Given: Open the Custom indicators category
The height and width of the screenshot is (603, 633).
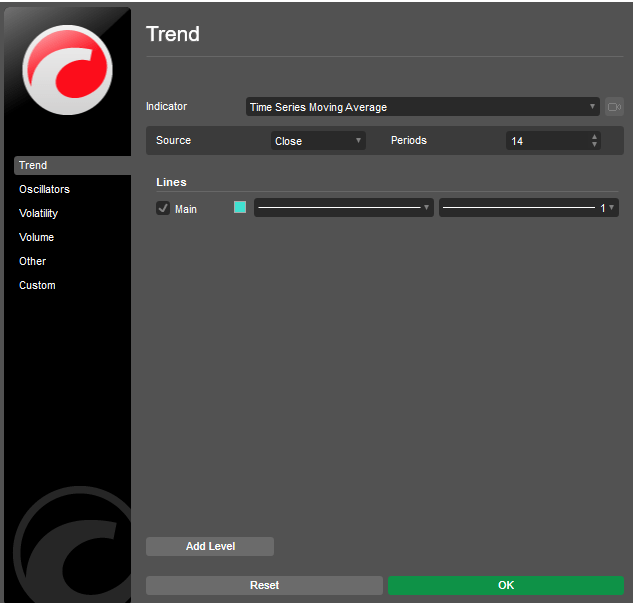Looking at the screenshot, I should click(37, 285).
